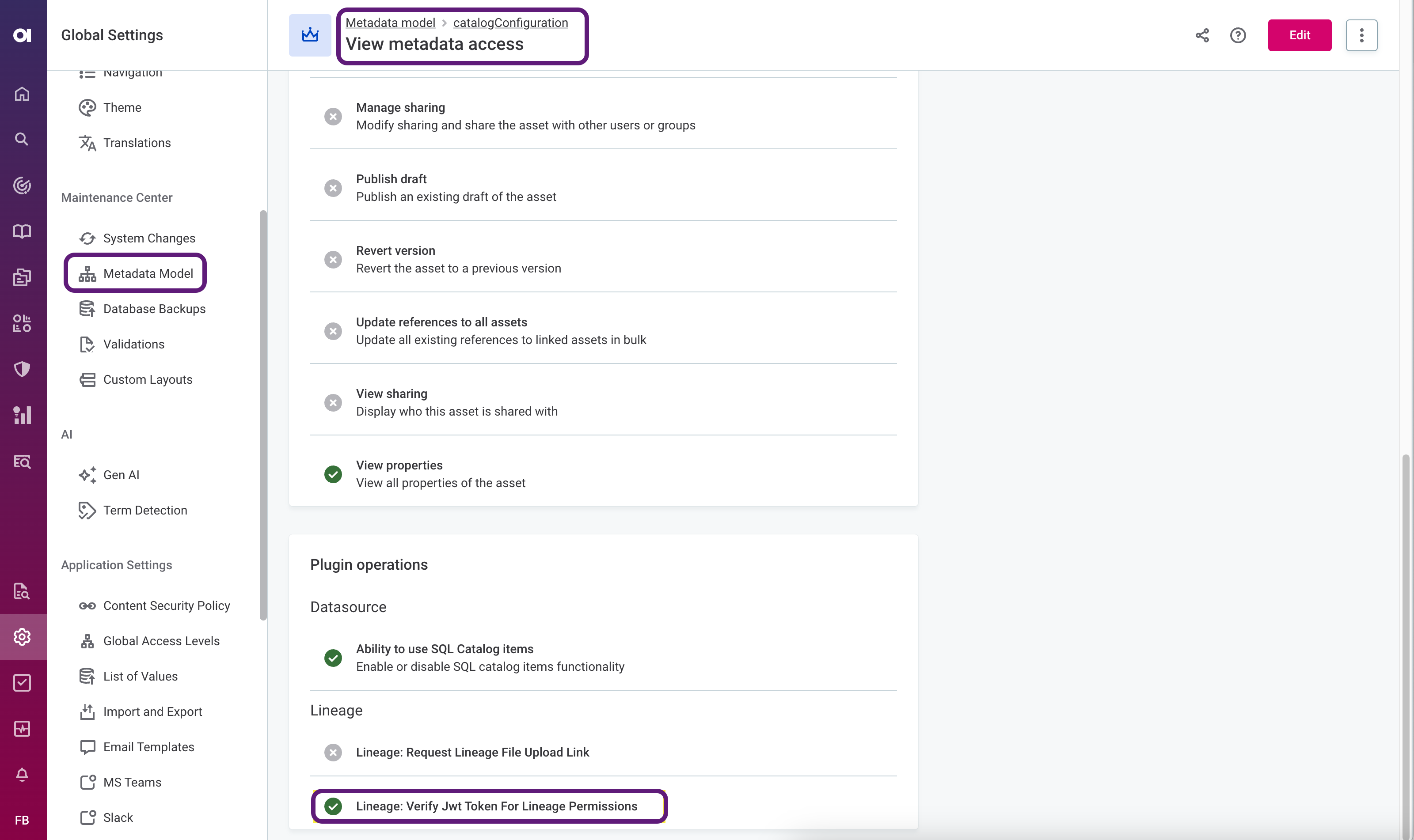Click the FB user avatar at bottom left

(x=22, y=820)
